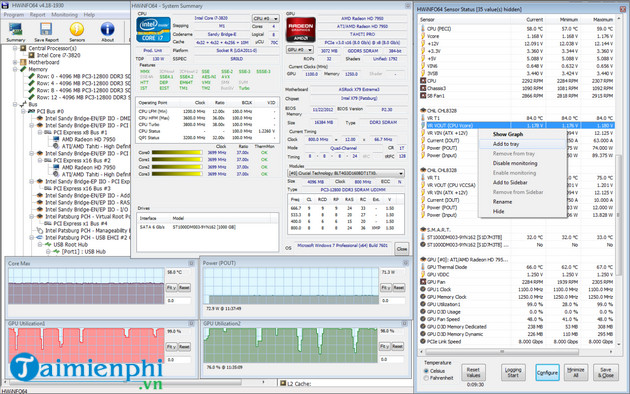
Task: Click the Configure button
Action: point(547,373)
